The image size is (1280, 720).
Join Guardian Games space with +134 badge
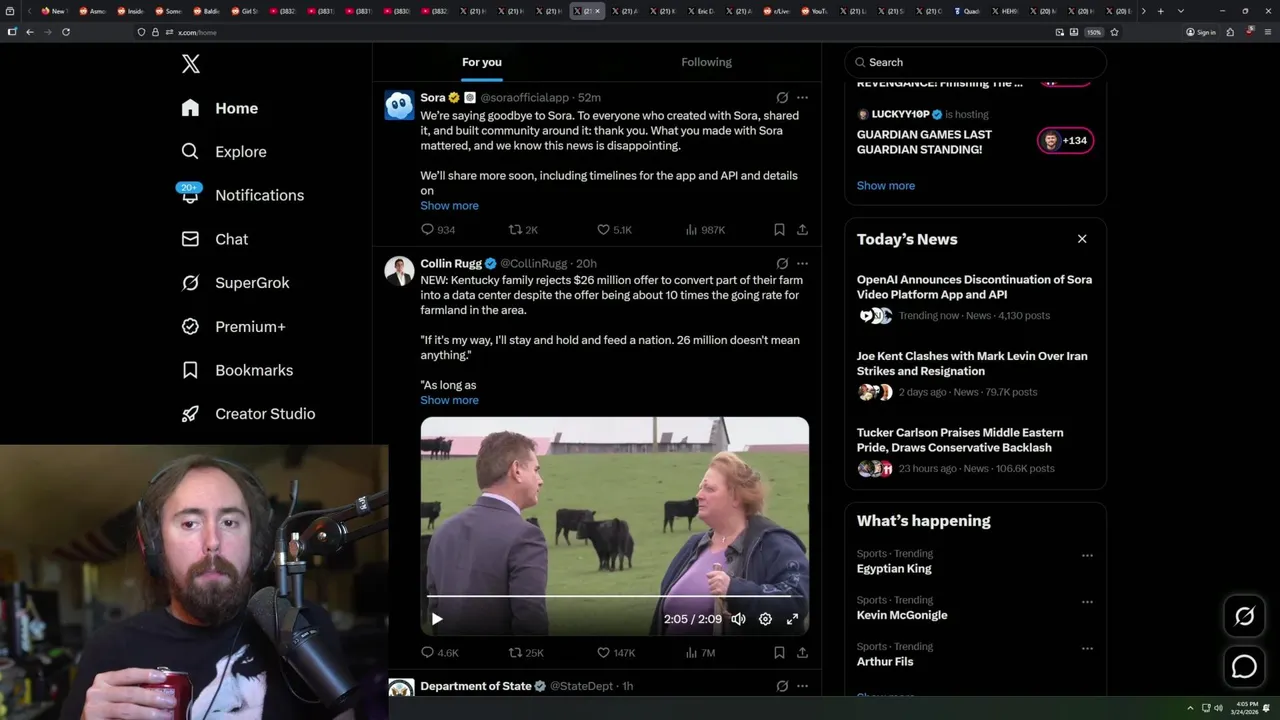pos(1065,141)
